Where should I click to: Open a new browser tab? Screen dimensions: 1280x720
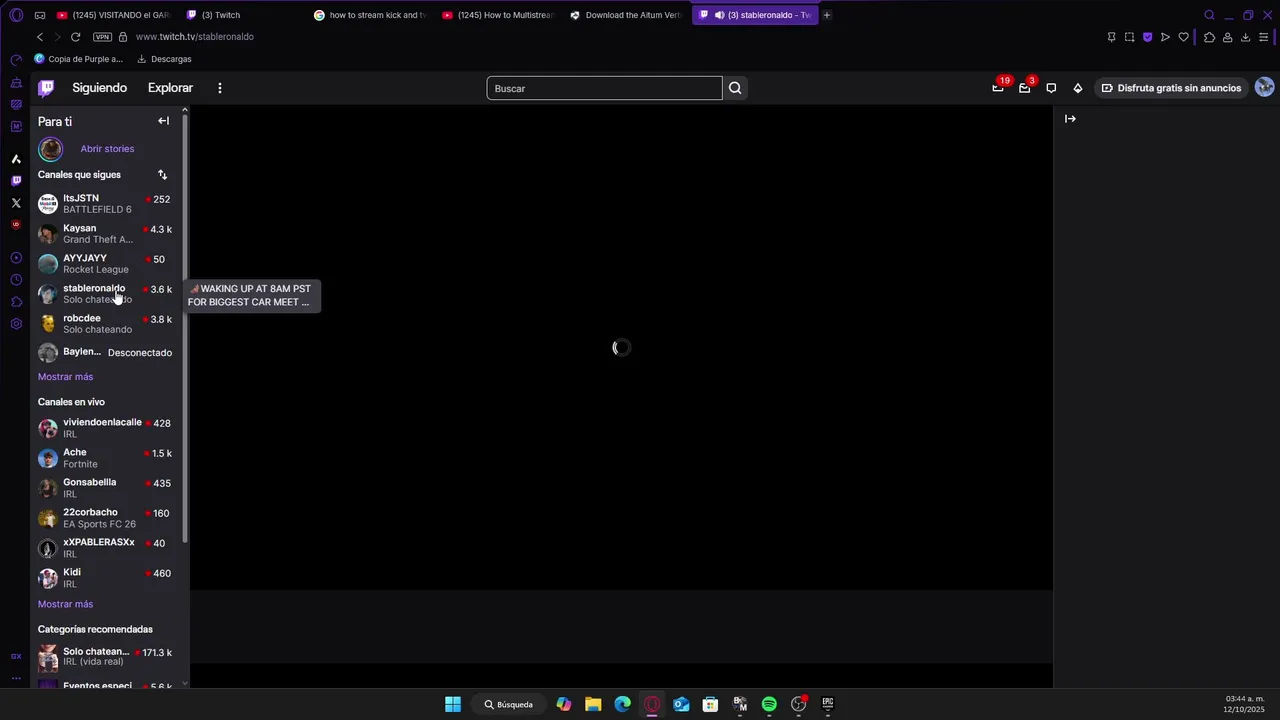pyautogui.click(x=827, y=15)
